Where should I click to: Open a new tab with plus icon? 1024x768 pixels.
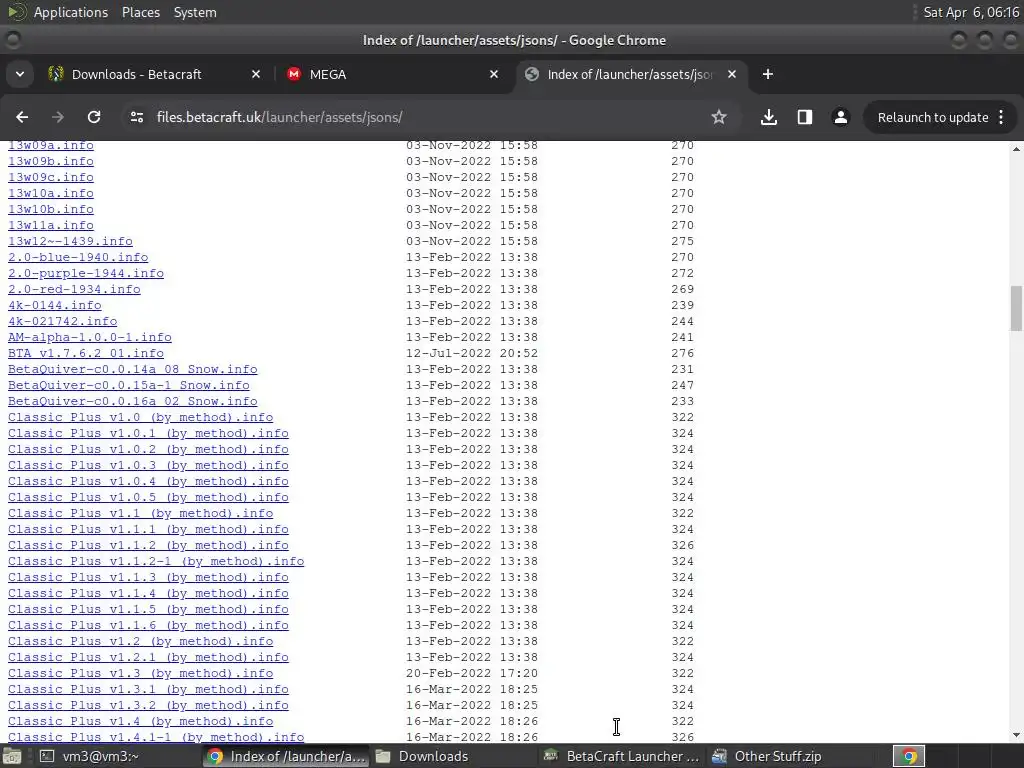point(768,74)
